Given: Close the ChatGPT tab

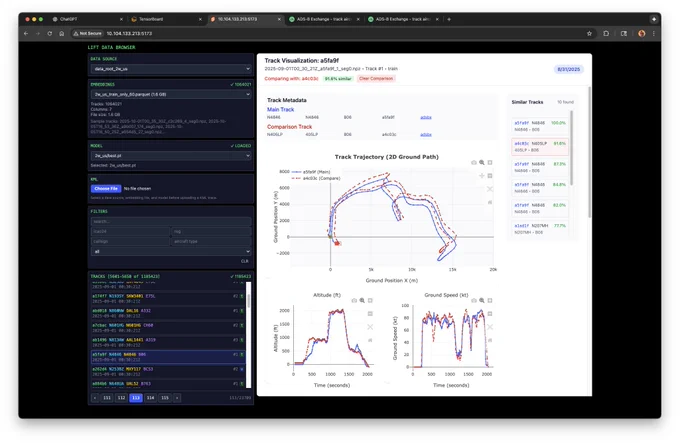Looking at the screenshot, I should point(121,19).
